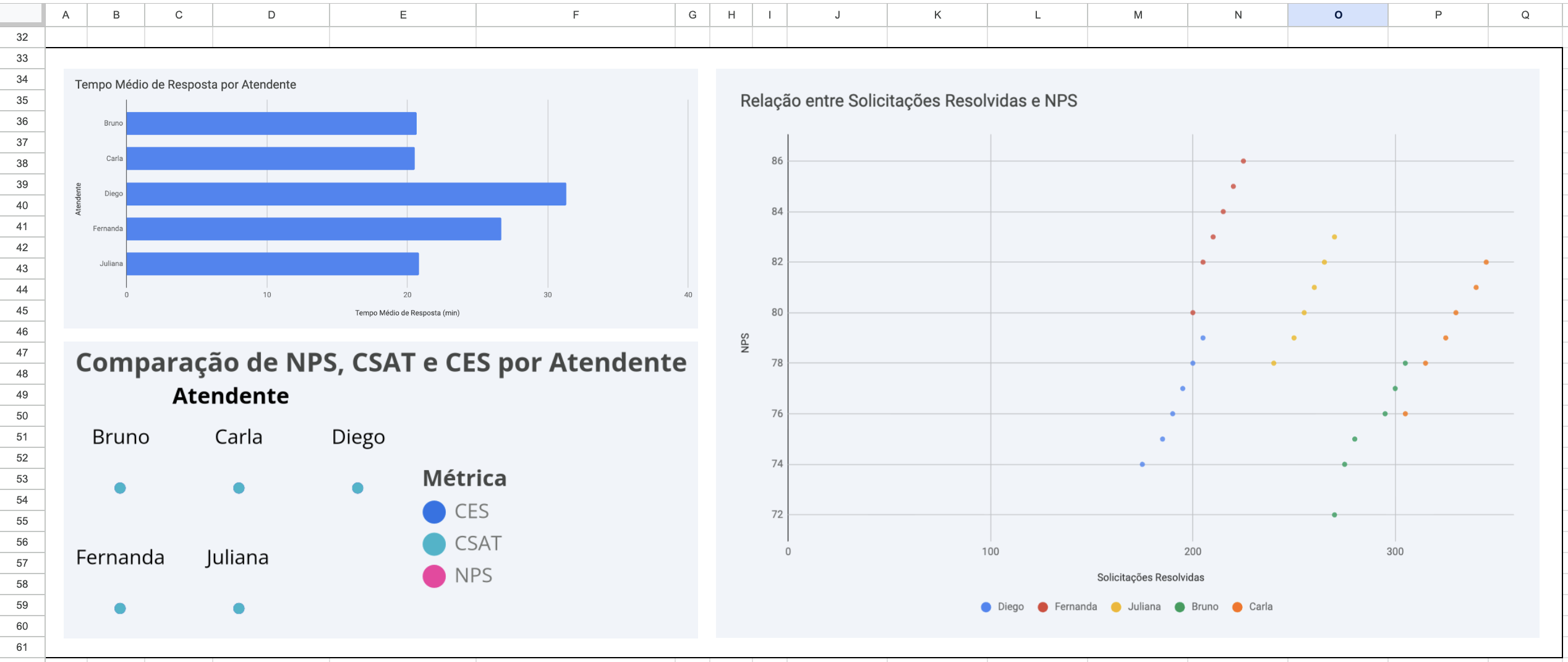1568x662 pixels.
Task: Click column F header
Action: coord(575,15)
